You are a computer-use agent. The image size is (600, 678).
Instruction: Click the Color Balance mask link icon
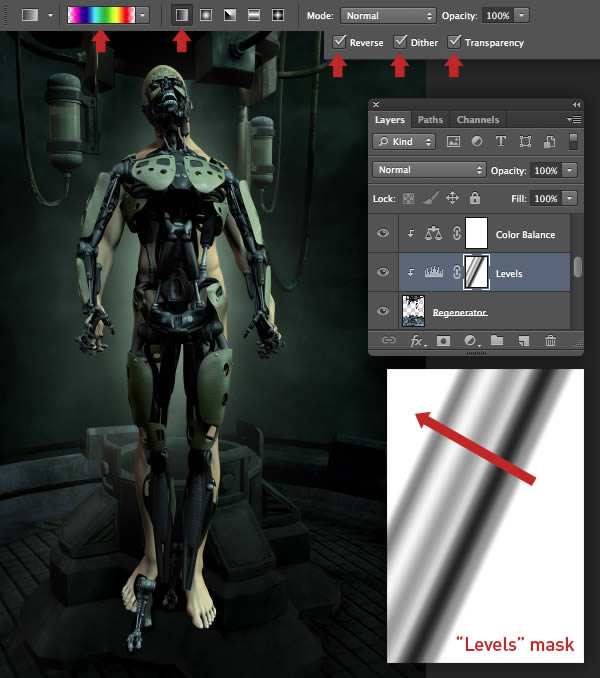456,233
